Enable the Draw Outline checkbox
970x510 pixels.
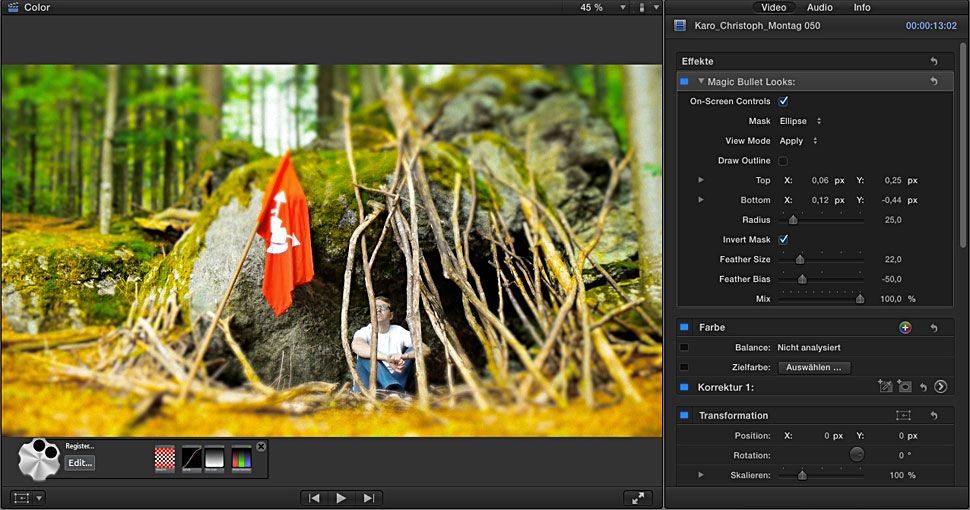tap(783, 161)
